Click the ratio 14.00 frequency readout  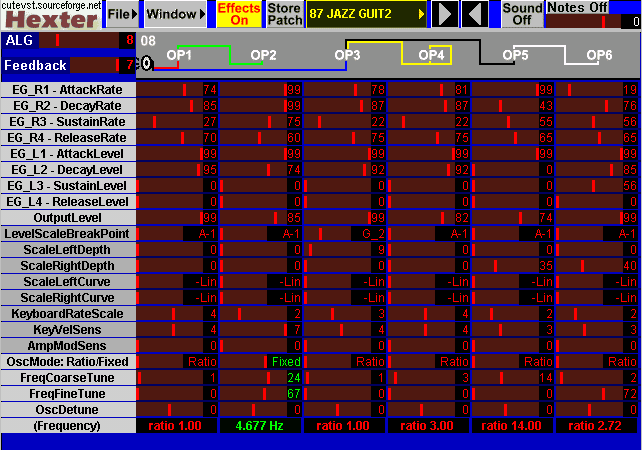click(x=512, y=425)
